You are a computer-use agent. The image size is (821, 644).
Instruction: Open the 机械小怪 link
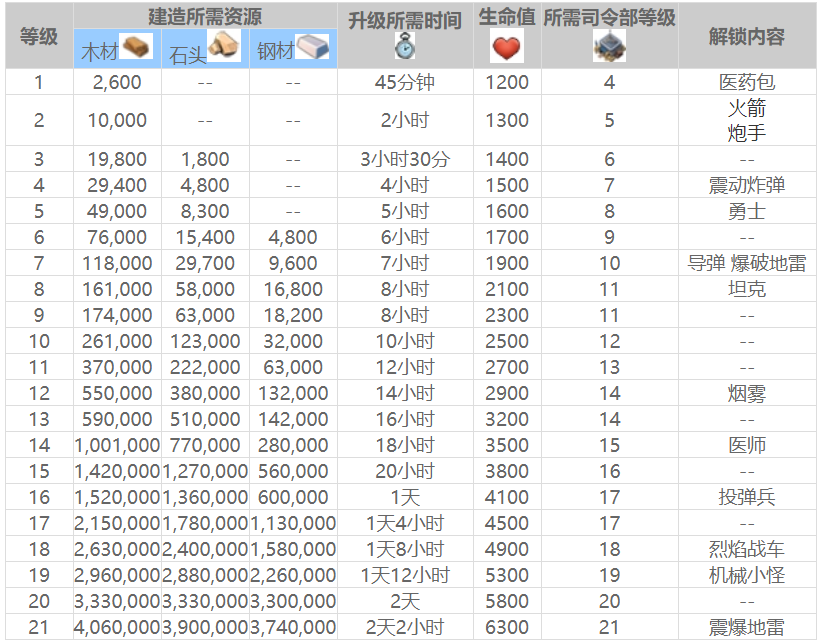(x=746, y=575)
